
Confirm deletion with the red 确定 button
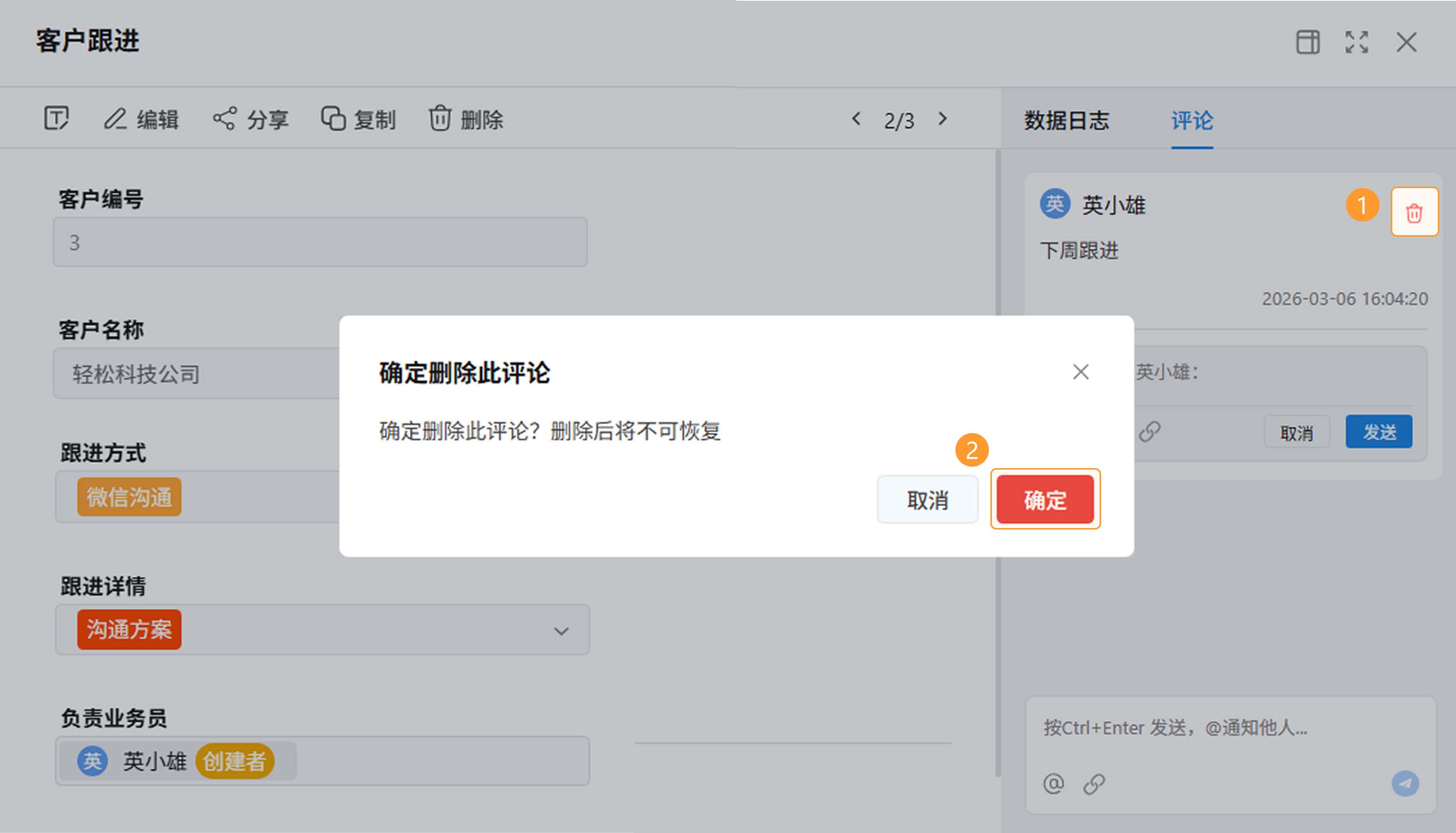pyautogui.click(x=1044, y=500)
